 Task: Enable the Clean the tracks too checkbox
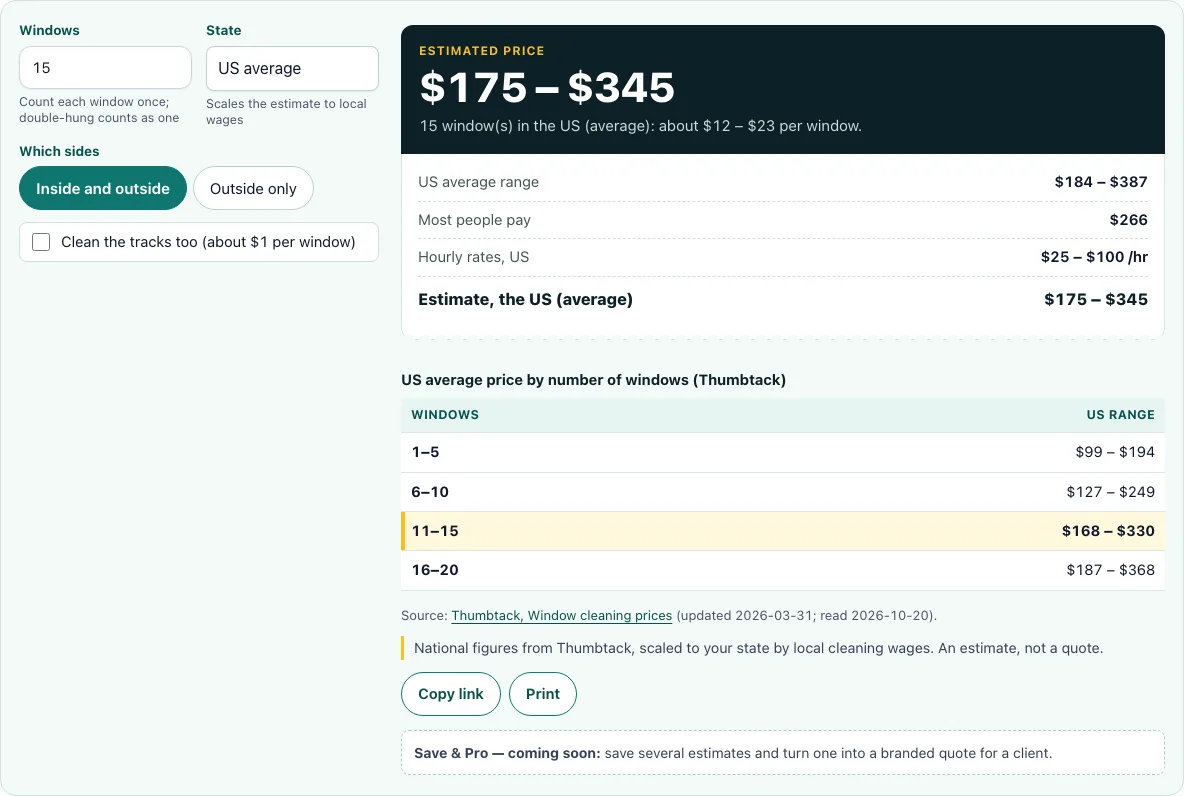42,242
